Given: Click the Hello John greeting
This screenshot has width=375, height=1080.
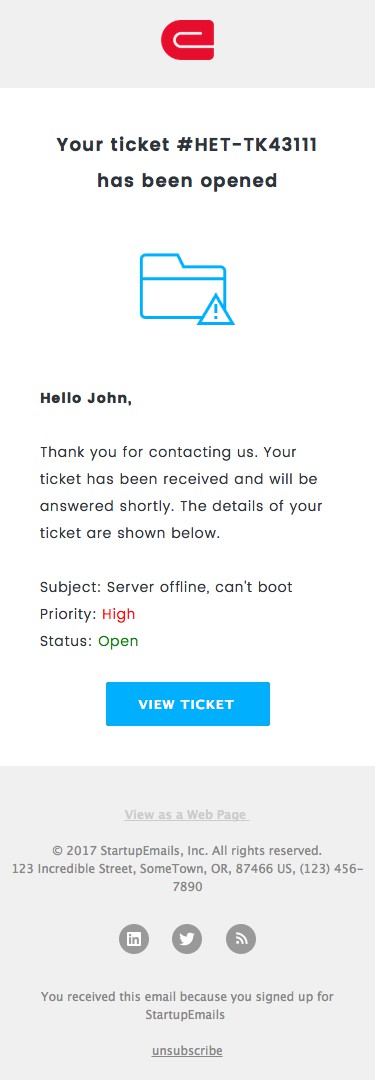Looking at the screenshot, I should [86, 398].
